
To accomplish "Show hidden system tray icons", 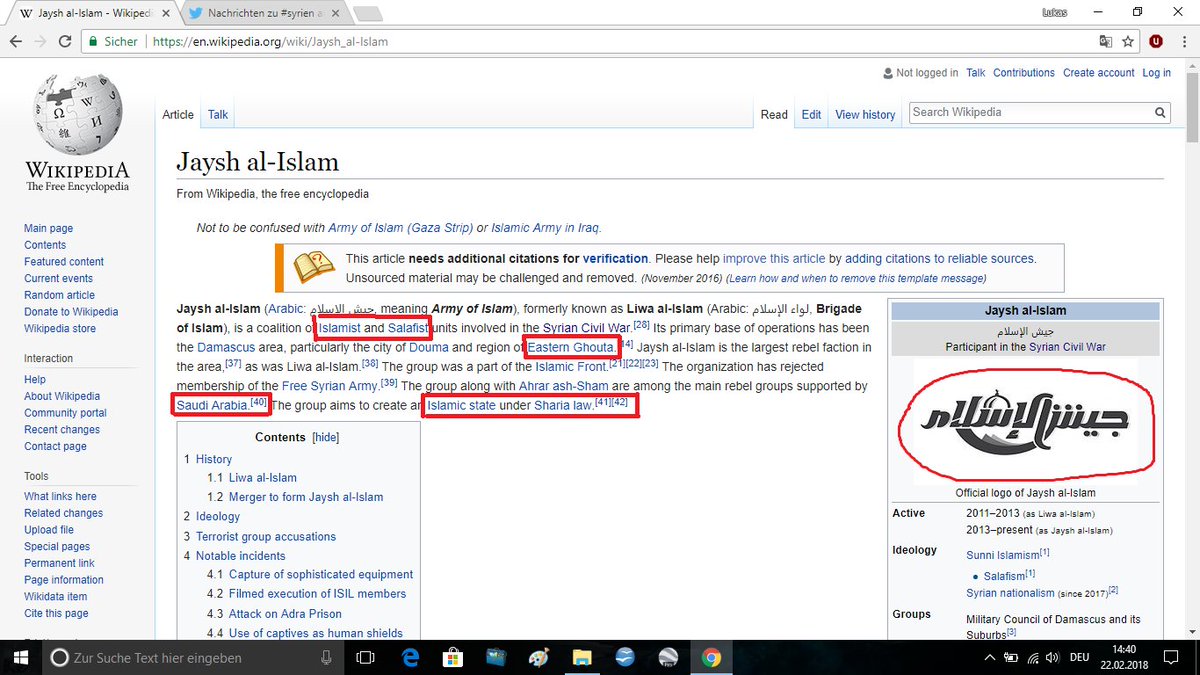I will point(990,657).
